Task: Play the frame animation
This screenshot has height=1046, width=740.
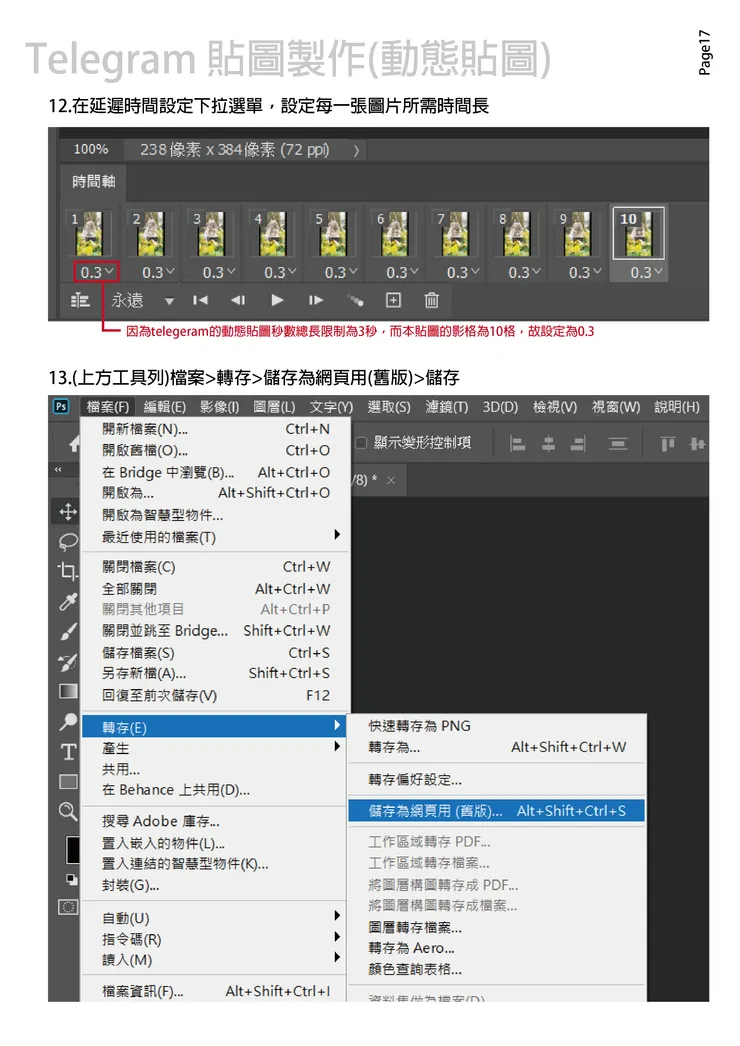Action: [x=277, y=300]
